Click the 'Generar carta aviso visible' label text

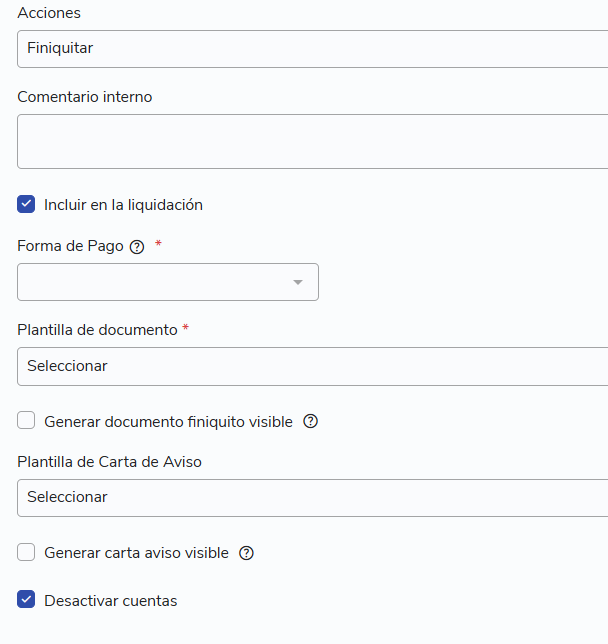[x=136, y=553]
